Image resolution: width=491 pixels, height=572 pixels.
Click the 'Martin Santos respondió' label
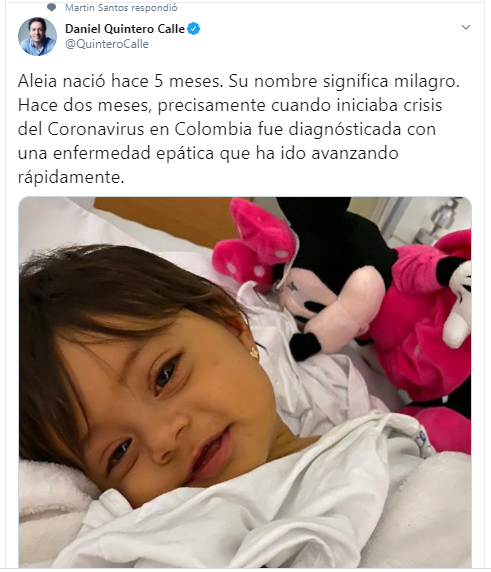121,7
